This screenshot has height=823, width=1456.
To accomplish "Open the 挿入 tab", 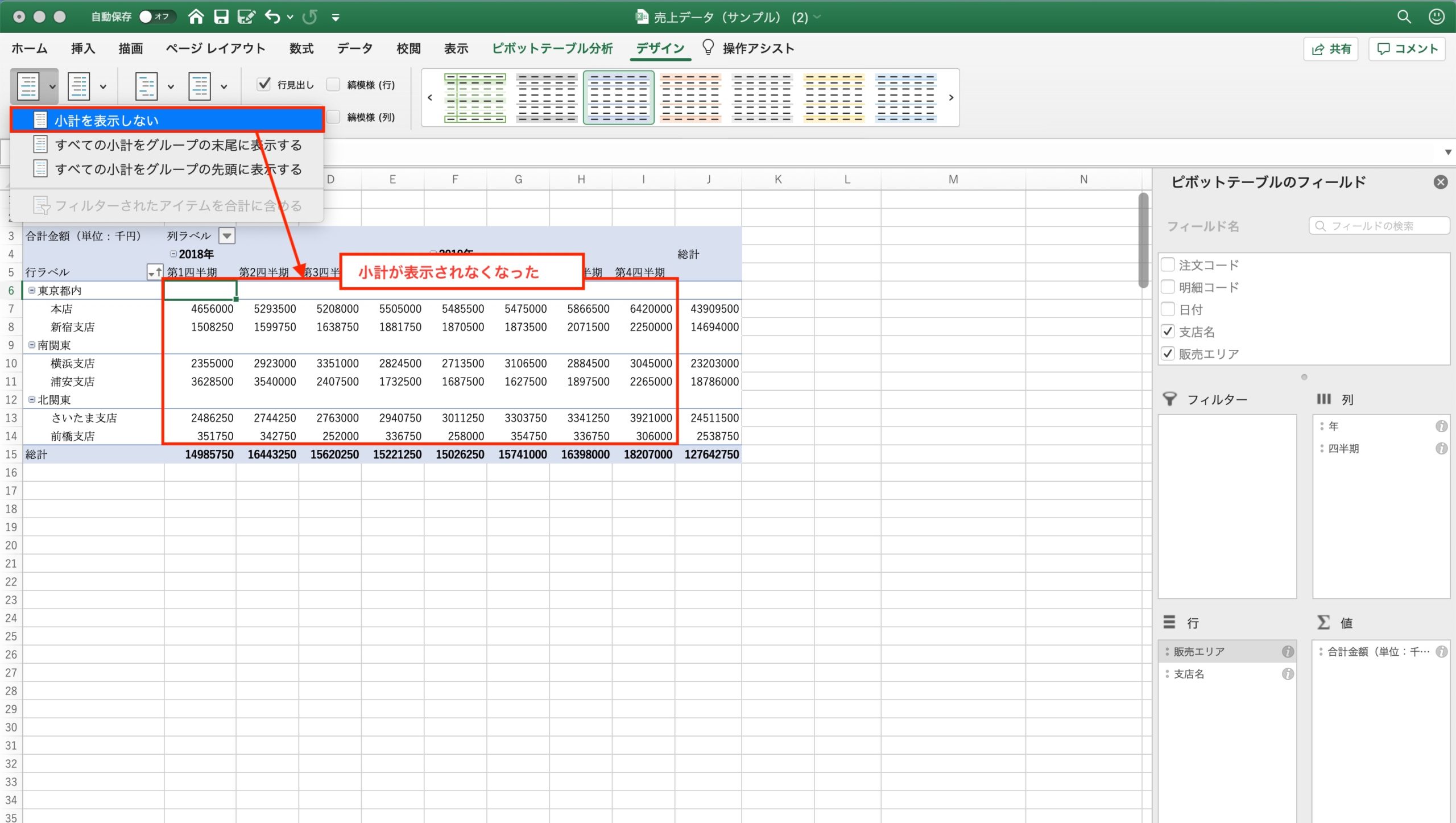I will [83, 48].
